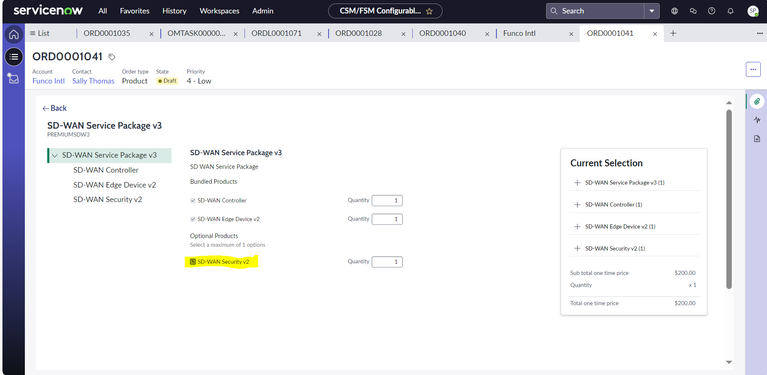767x375 pixels.
Task: Open the Inbox icon in left sidebar
Action: pos(14,78)
